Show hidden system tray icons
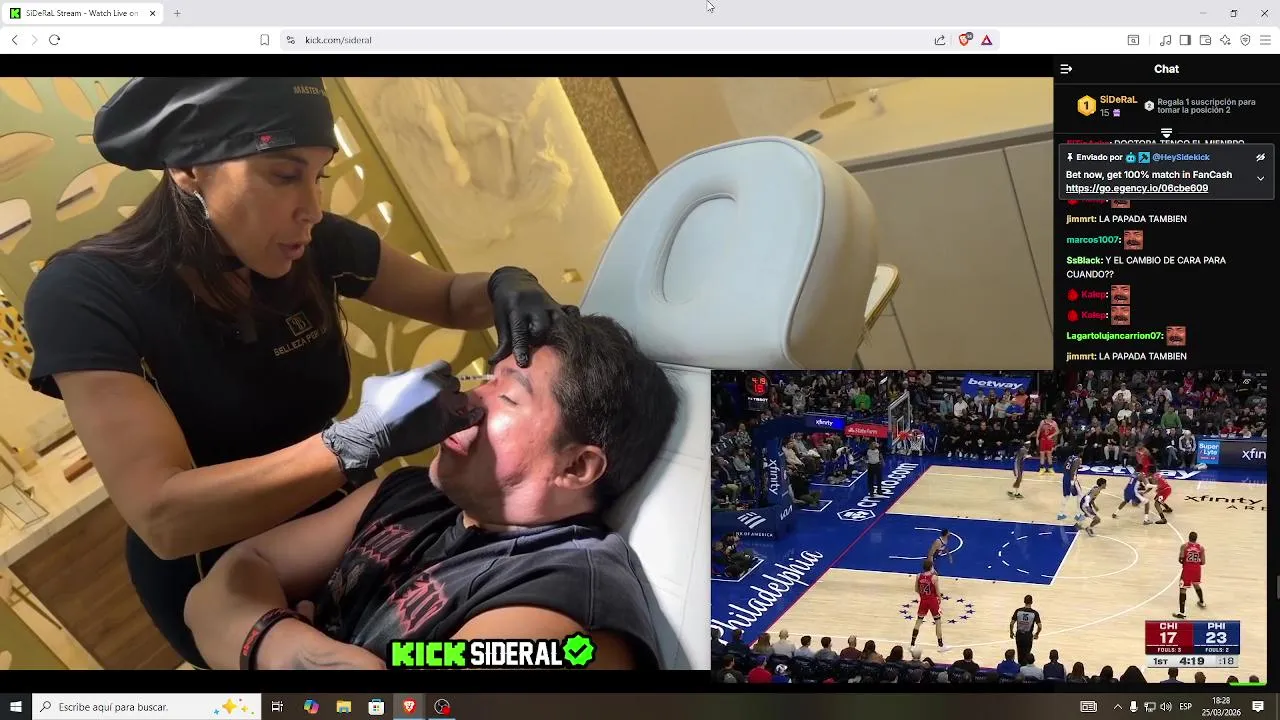The width and height of the screenshot is (1280, 720). coord(1117,707)
